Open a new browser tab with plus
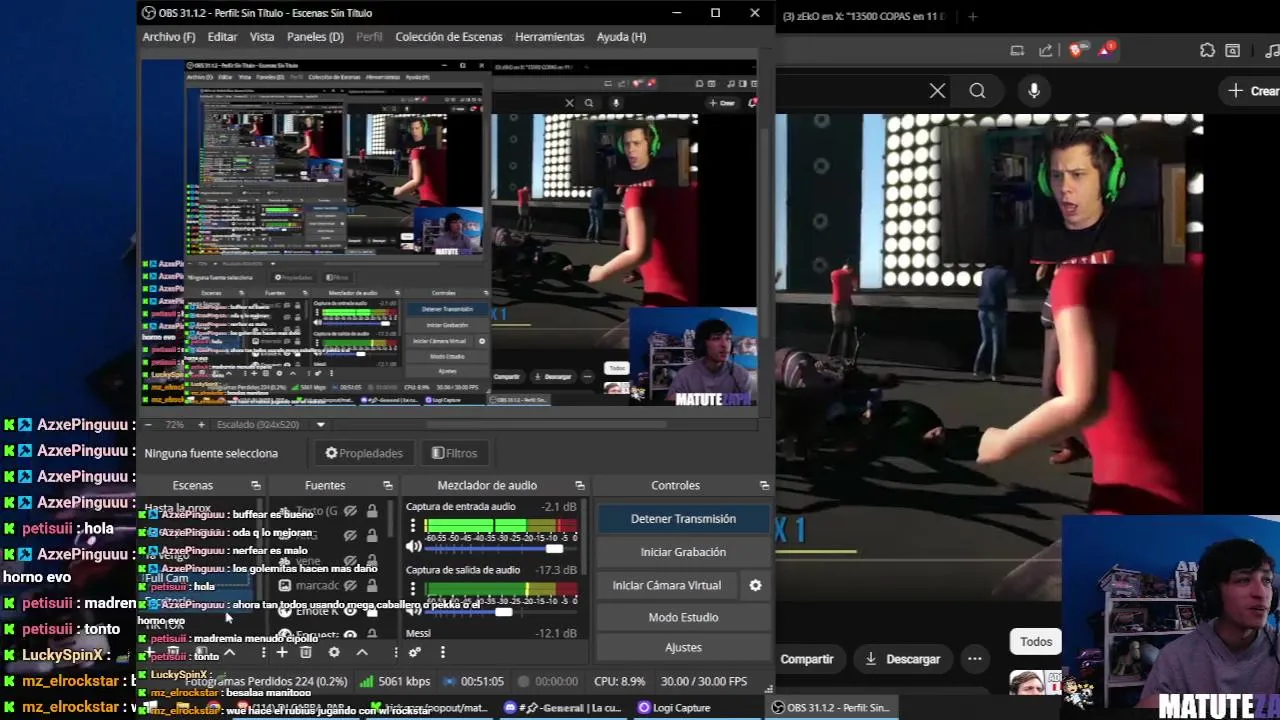Image resolution: width=1280 pixels, height=720 pixels. pyautogui.click(x=972, y=16)
